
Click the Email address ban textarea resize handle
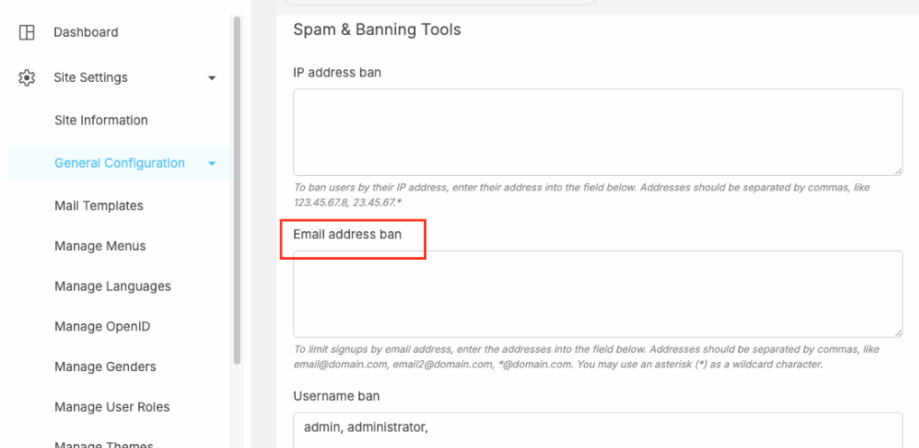[x=898, y=332]
